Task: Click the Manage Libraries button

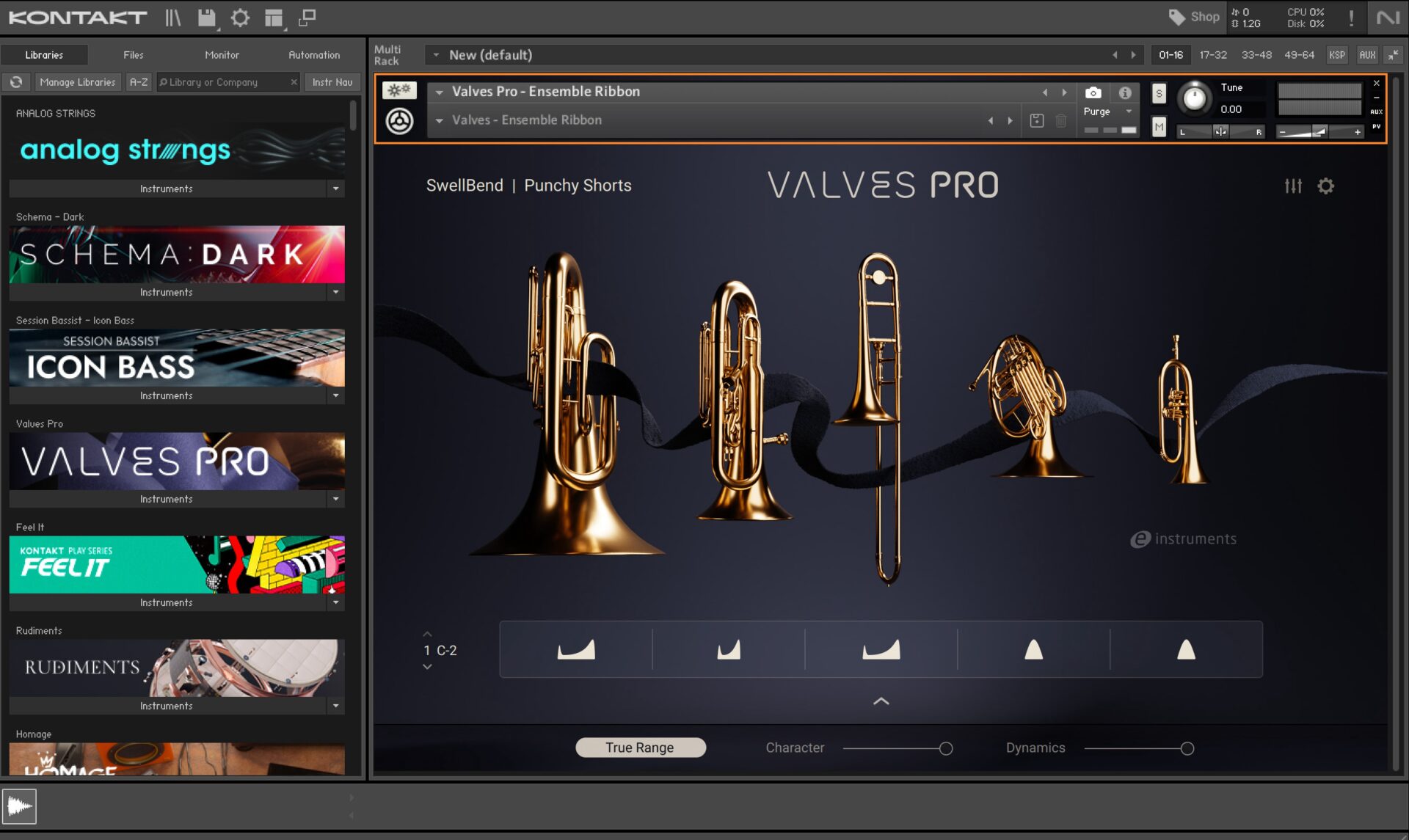Action: click(77, 81)
